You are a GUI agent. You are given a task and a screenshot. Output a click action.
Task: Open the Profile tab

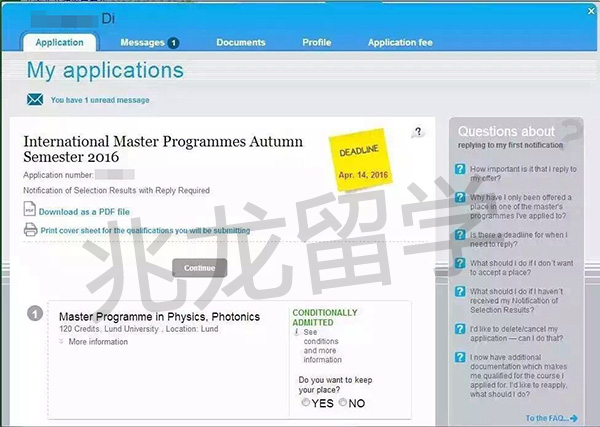click(x=317, y=43)
